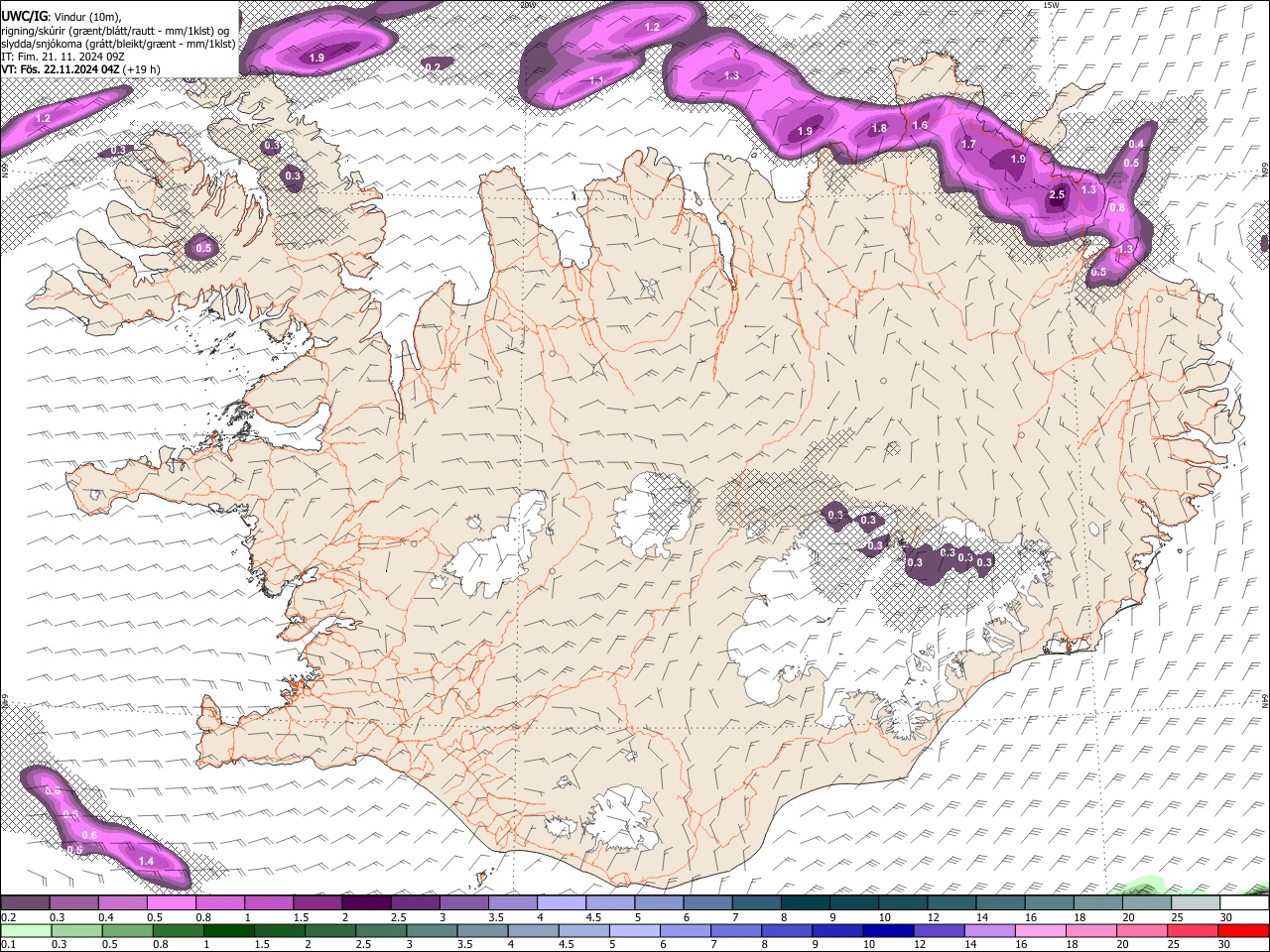
Task: Select the pale green 0.1 swatch, lower legend row
Action: point(26,930)
